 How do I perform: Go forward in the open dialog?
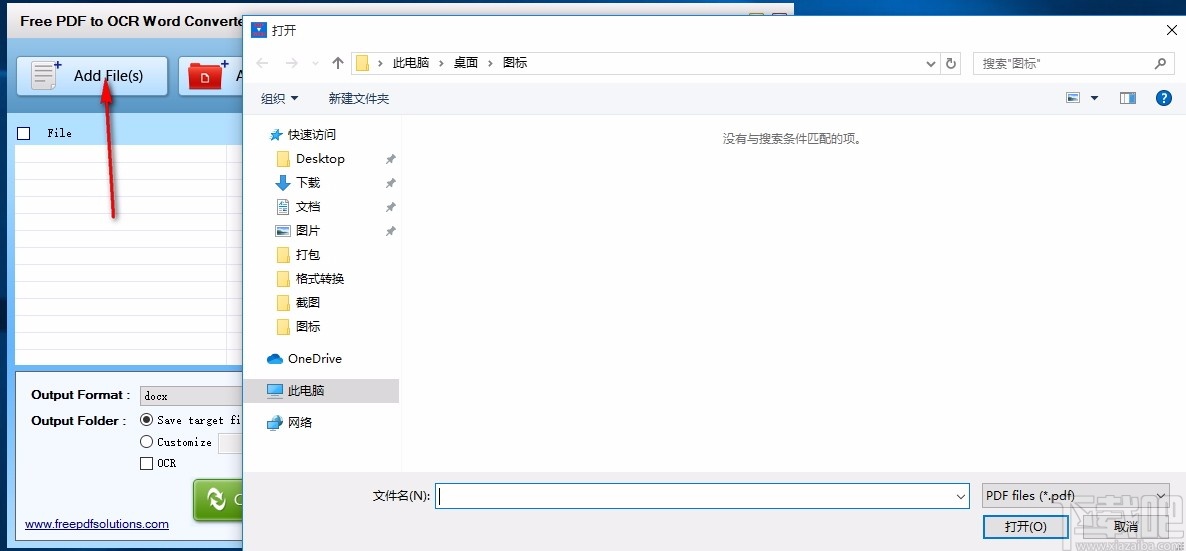[291, 64]
